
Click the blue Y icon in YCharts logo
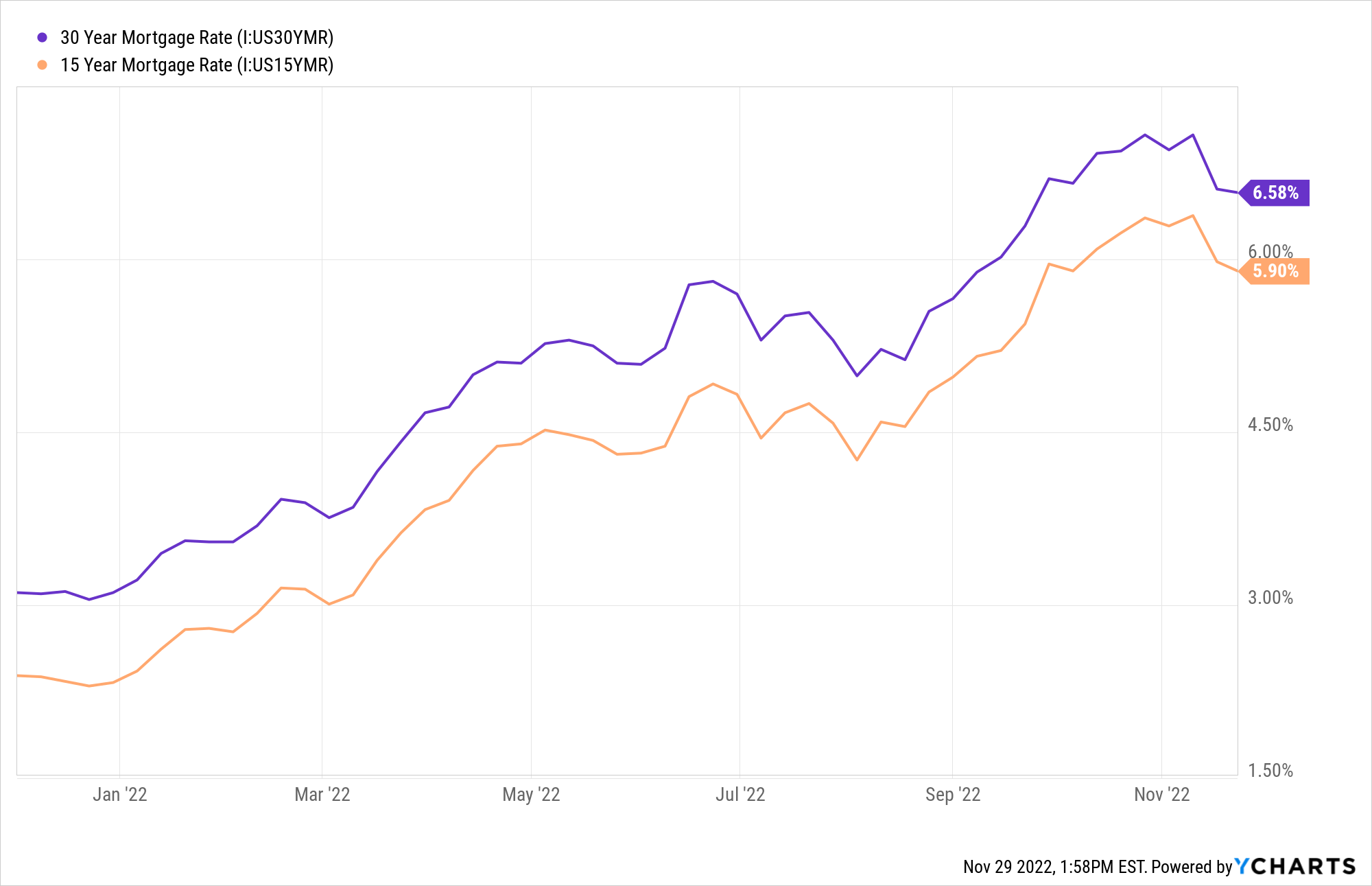(1242, 866)
